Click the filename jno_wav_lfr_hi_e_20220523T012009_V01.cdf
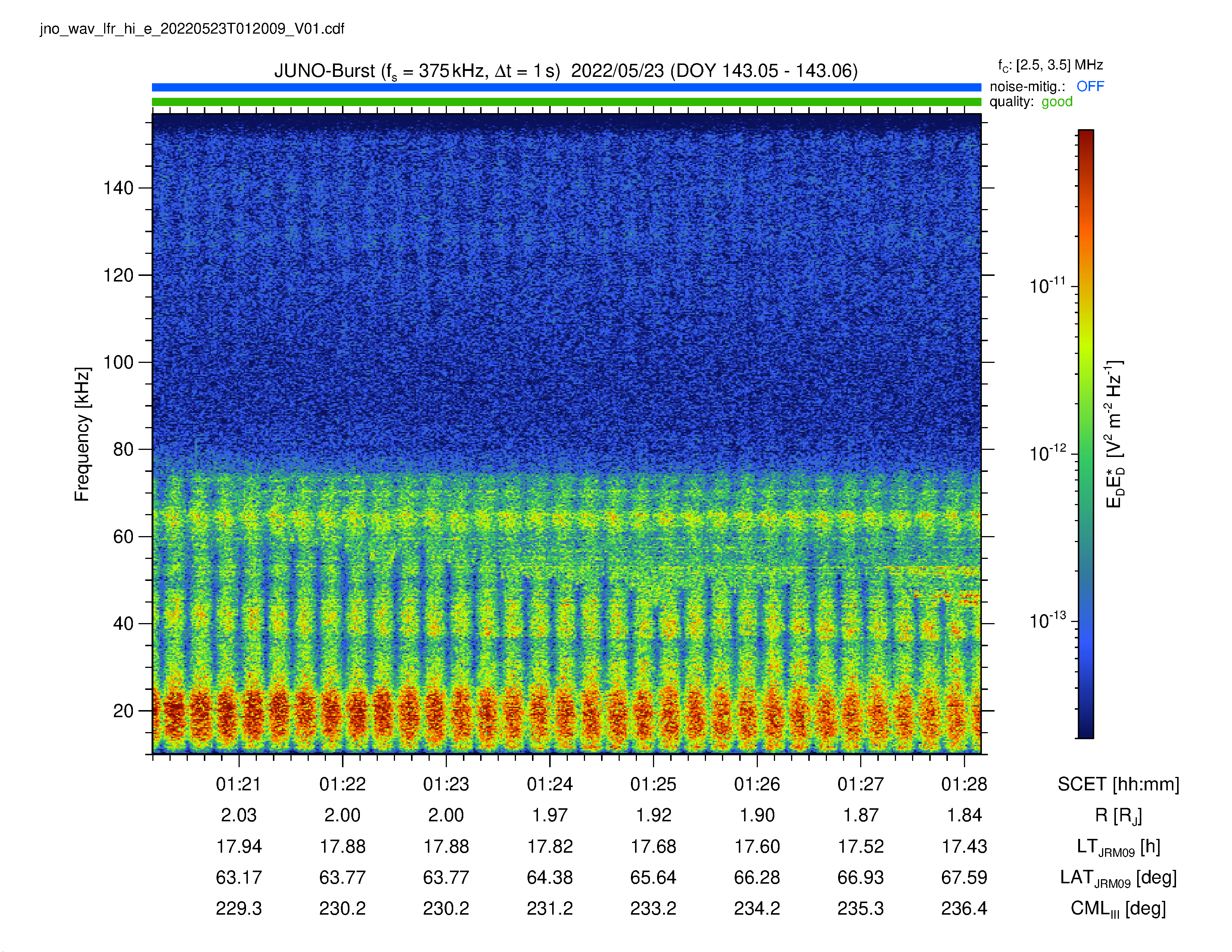 [192, 29]
